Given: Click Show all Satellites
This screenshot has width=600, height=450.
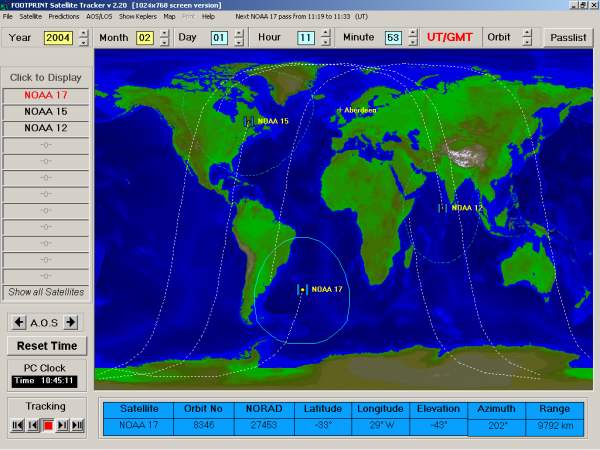Looking at the screenshot, I should [46, 292].
